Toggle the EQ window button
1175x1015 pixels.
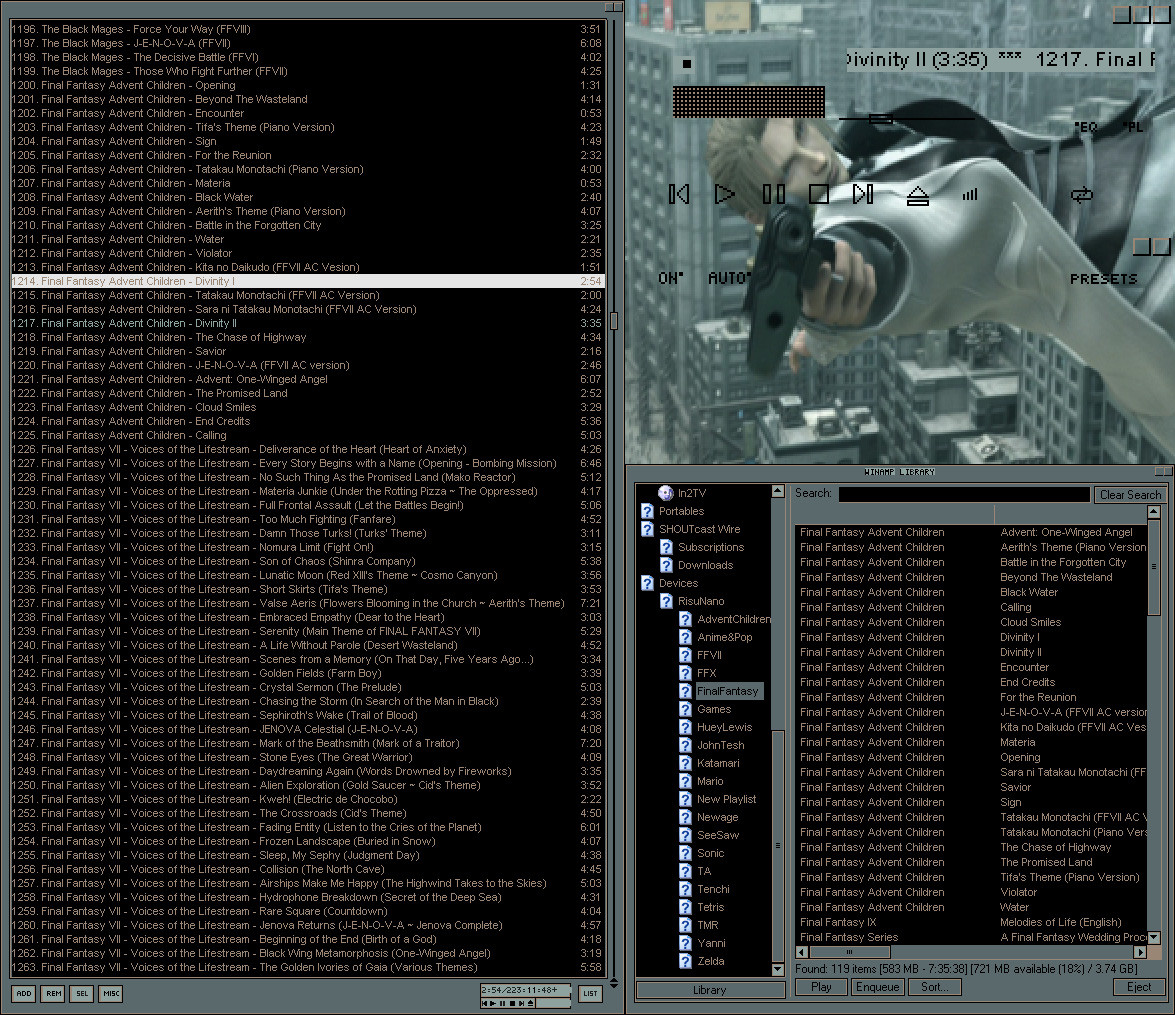point(1086,127)
